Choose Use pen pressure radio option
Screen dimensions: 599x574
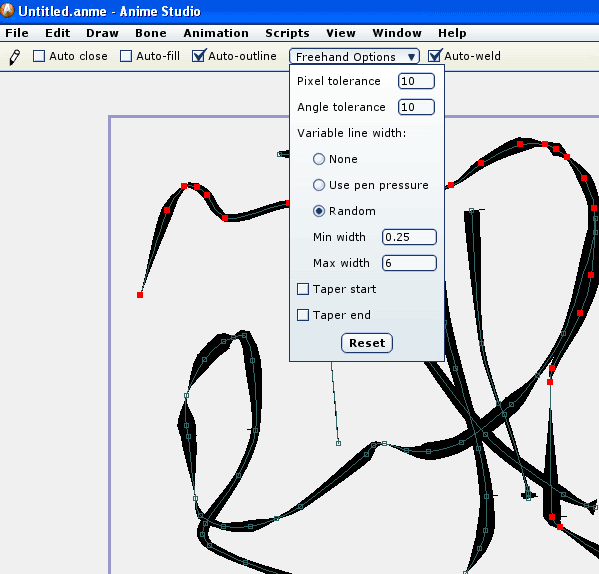319,185
